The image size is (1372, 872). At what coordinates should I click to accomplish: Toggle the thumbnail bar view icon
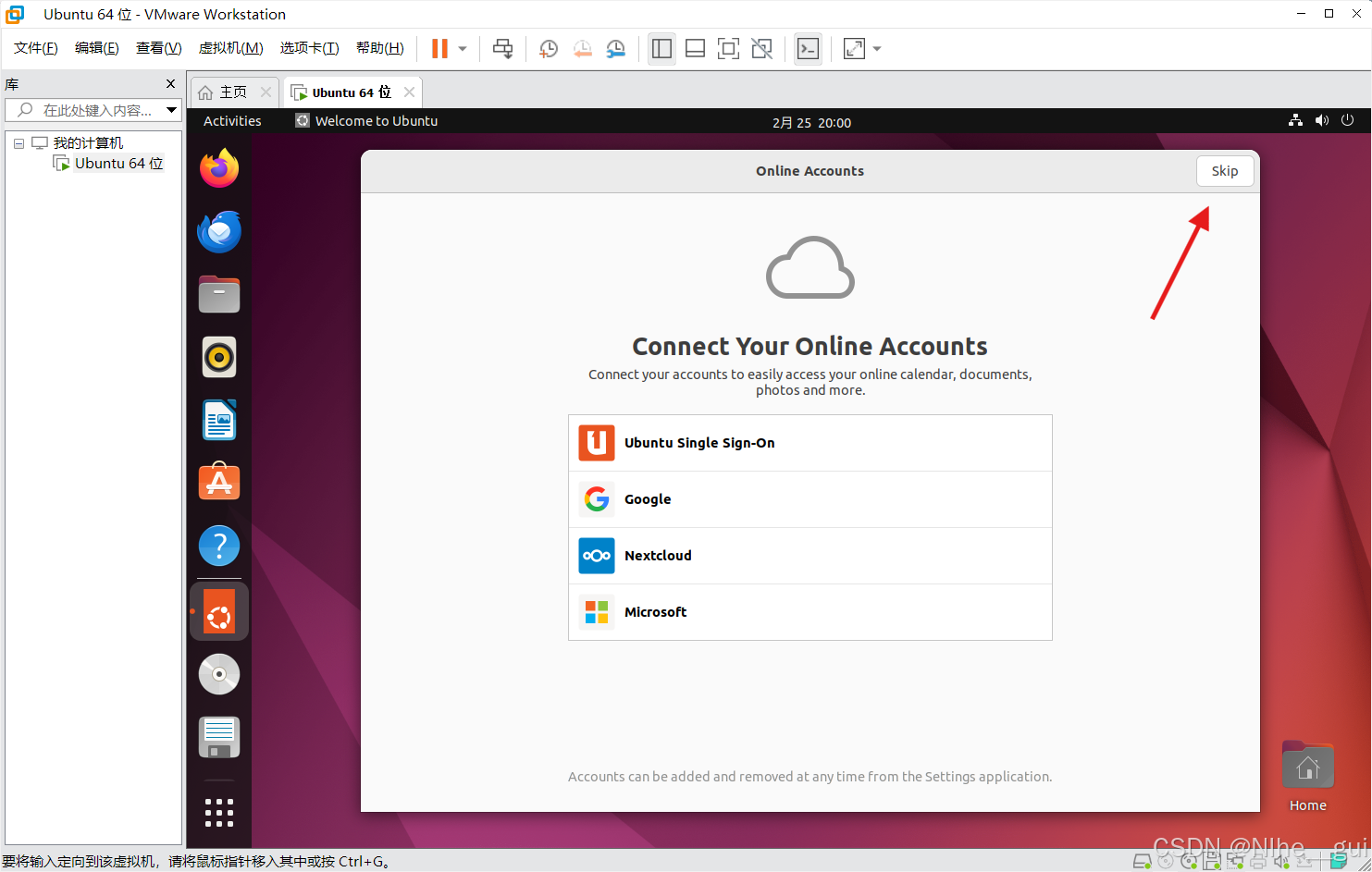coord(695,49)
